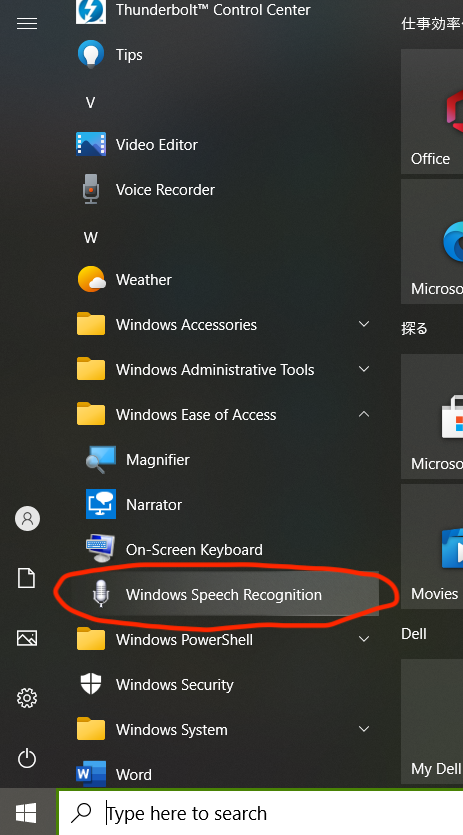Open Windows Speech Recognition microphone icon

click(x=101, y=594)
